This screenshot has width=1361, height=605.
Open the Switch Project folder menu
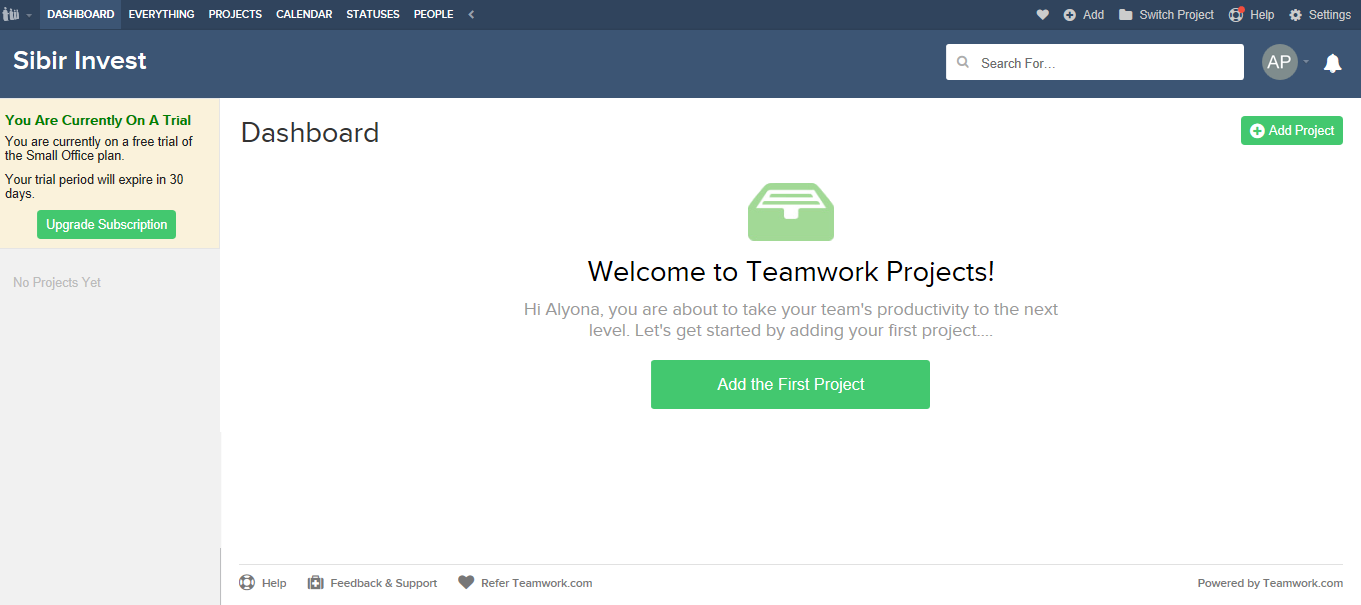1166,15
